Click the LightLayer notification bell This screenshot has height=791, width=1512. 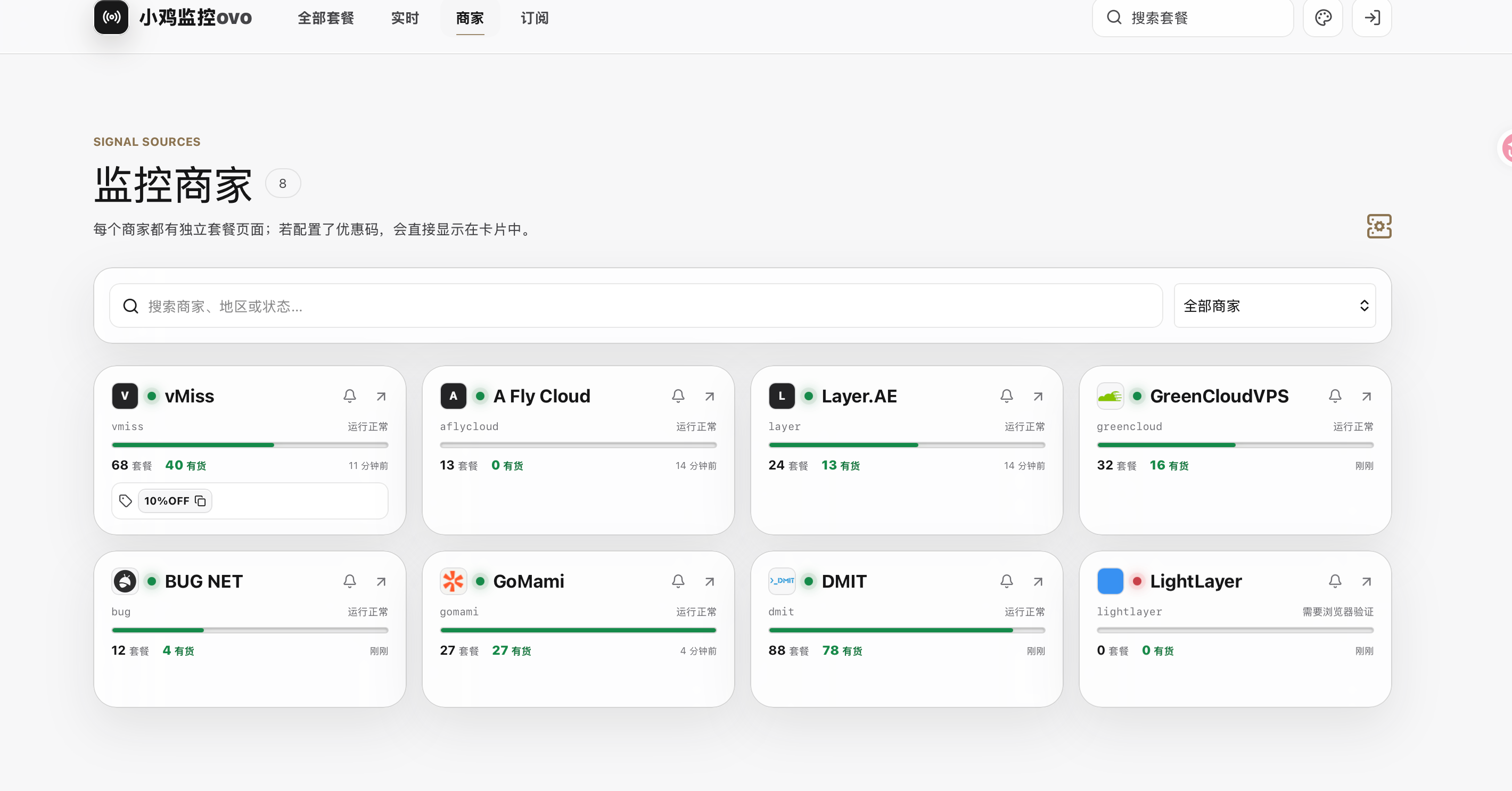[x=1335, y=581]
